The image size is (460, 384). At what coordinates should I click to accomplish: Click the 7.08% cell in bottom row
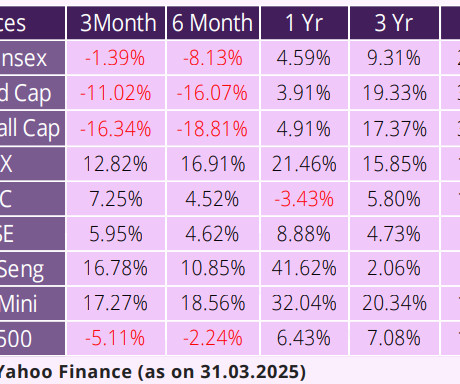coord(394,338)
